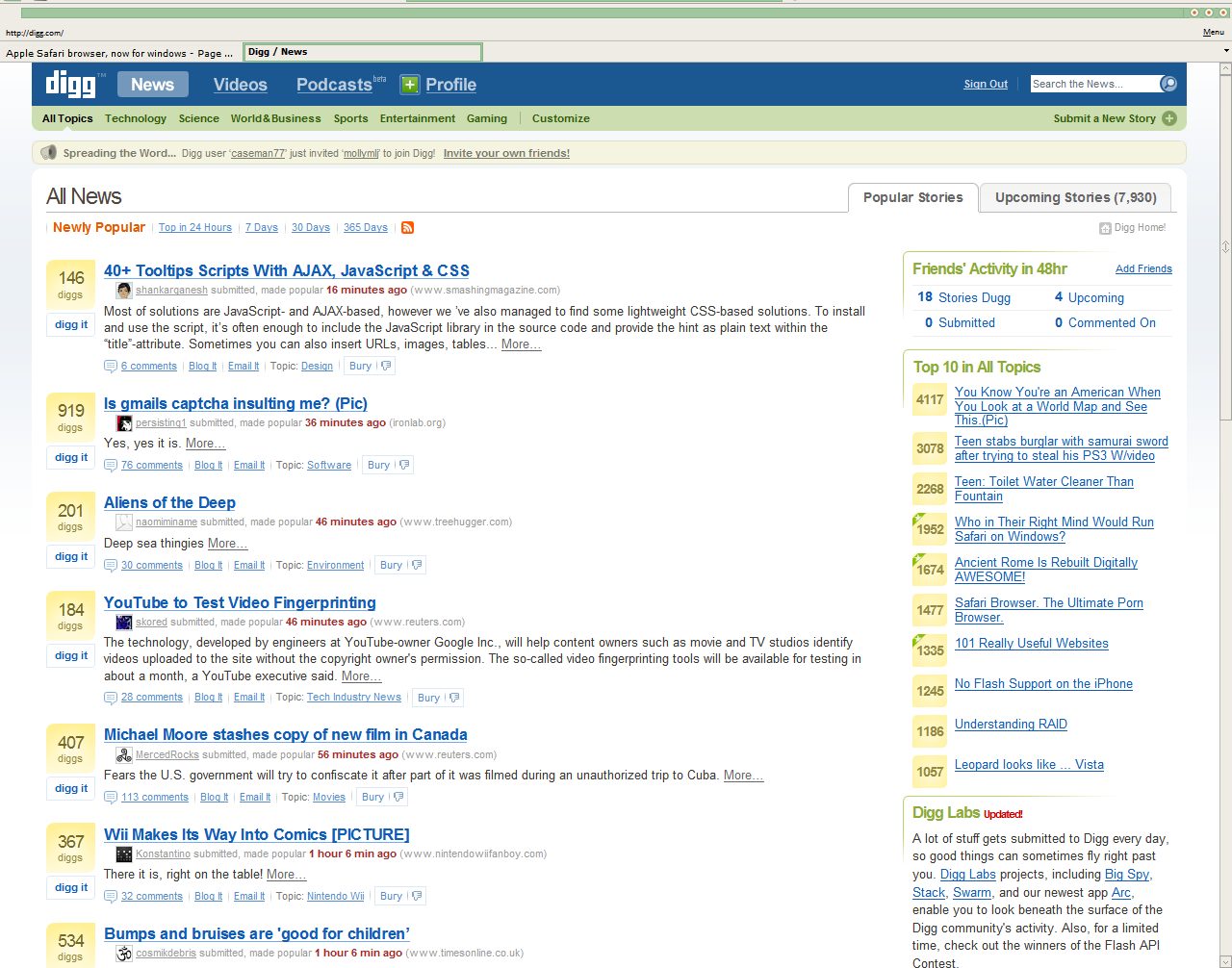
Task: Click the comment bubble icon beside 113 comments
Action: pyautogui.click(x=111, y=798)
